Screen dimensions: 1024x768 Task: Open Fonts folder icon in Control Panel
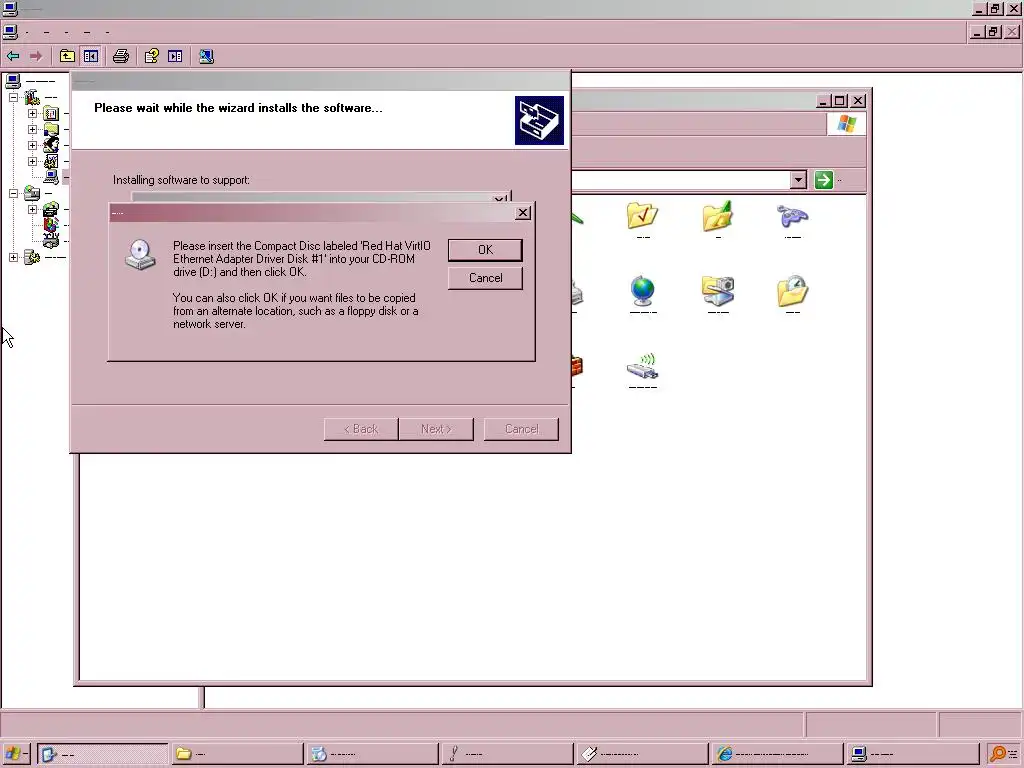[x=718, y=216]
